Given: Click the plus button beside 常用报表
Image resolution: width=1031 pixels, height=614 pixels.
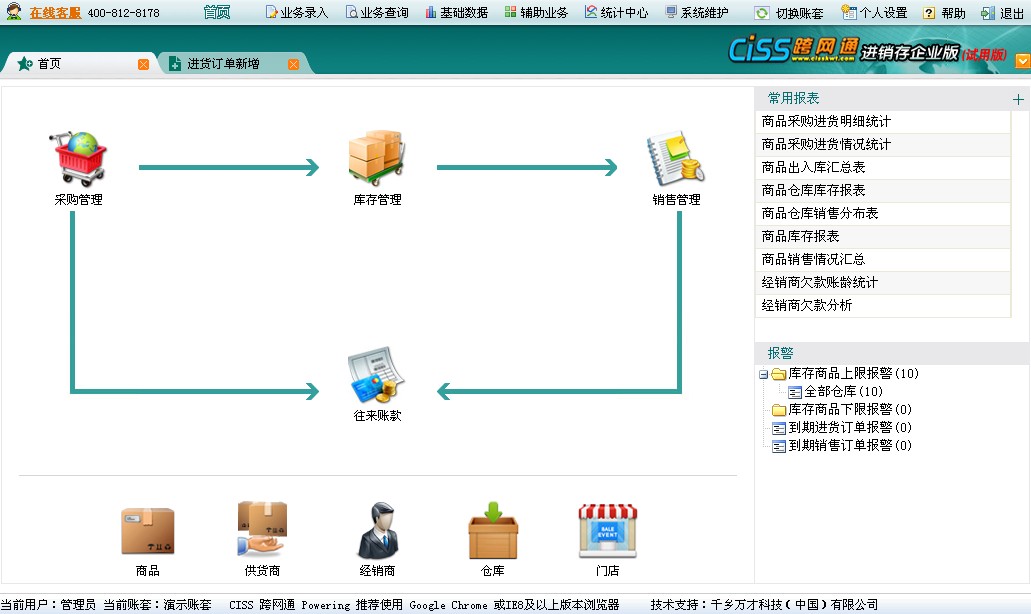Looking at the screenshot, I should tap(1018, 99).
